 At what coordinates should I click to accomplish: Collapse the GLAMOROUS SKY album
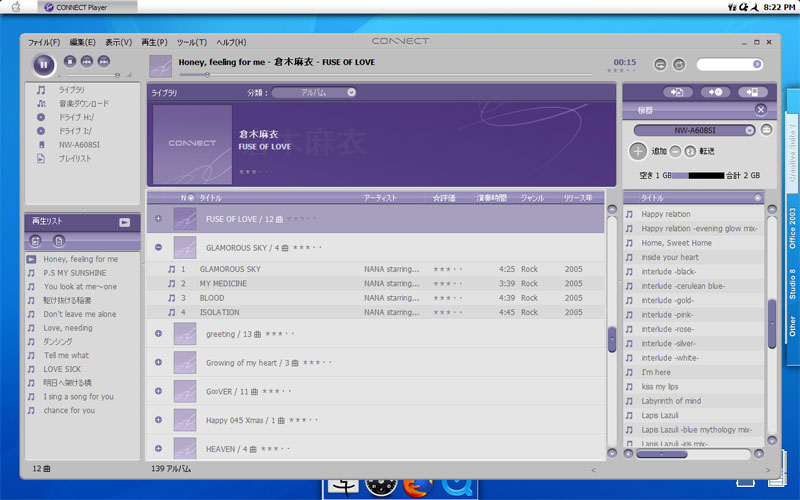coord(158,247)
